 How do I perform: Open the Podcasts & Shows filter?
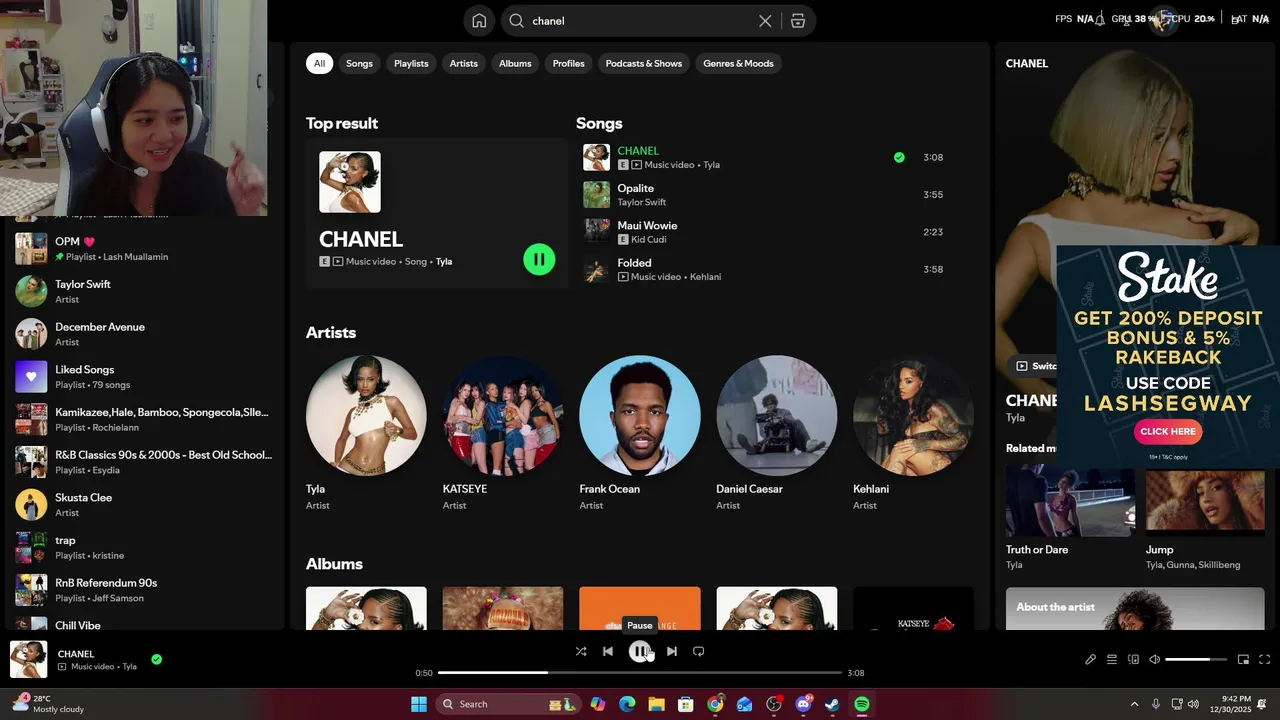644,63
